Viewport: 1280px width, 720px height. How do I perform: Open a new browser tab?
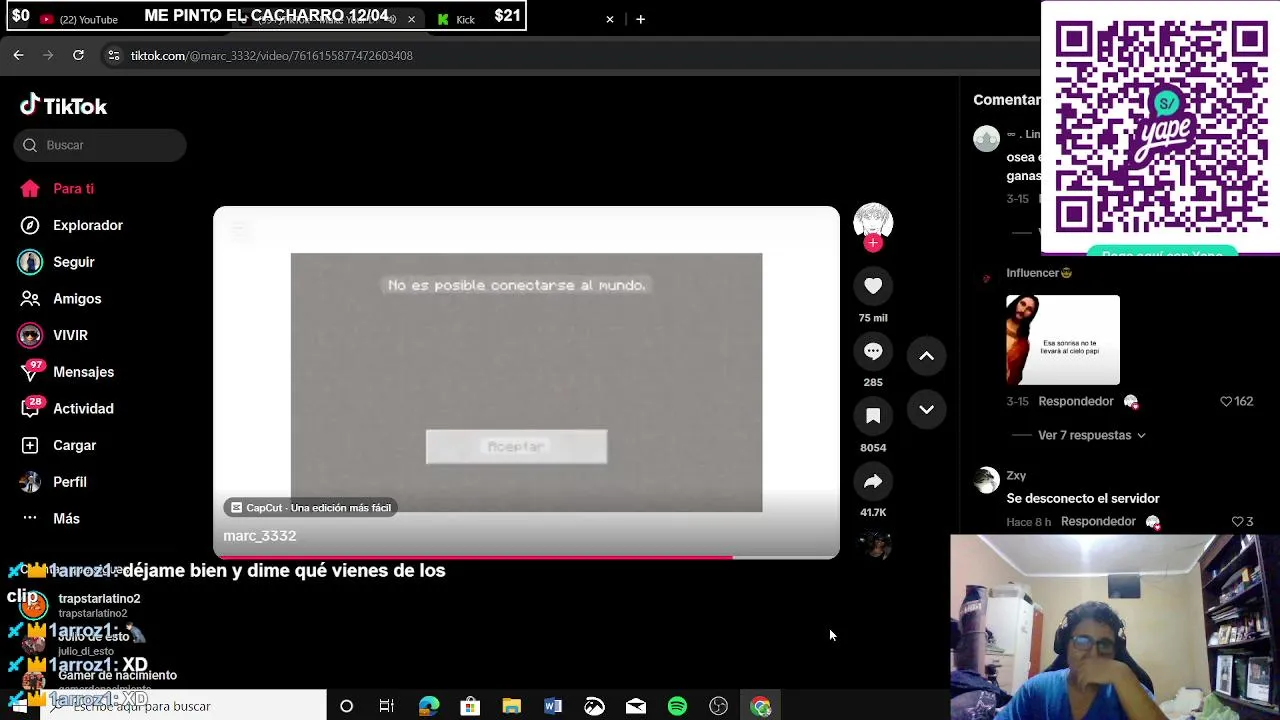(640, 19)
